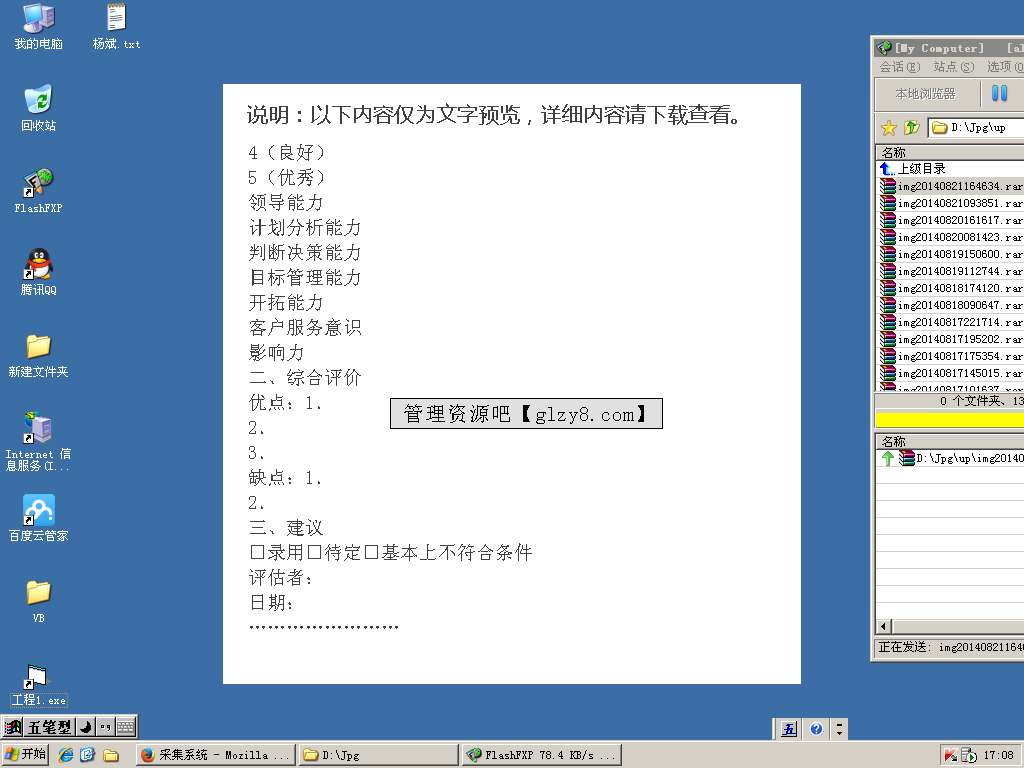This screenshot has height=768, width=1024.
Task: Click the upper 名称 column header
Action: 950,152
